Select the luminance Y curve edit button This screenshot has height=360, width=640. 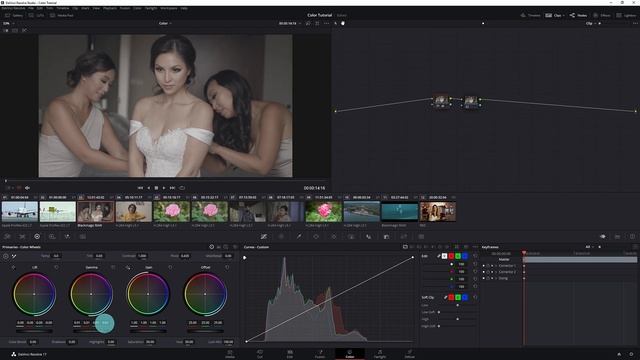pos(444,256)
